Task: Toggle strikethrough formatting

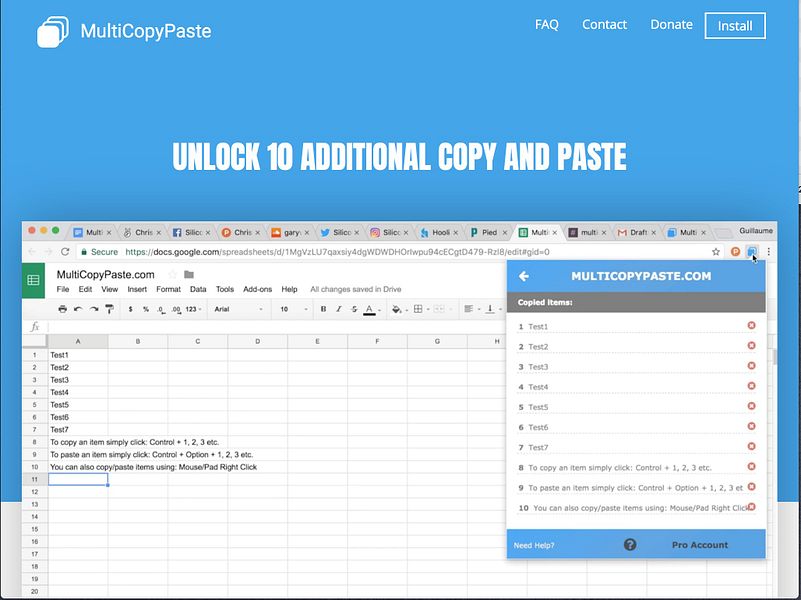Action: point(352,309)
